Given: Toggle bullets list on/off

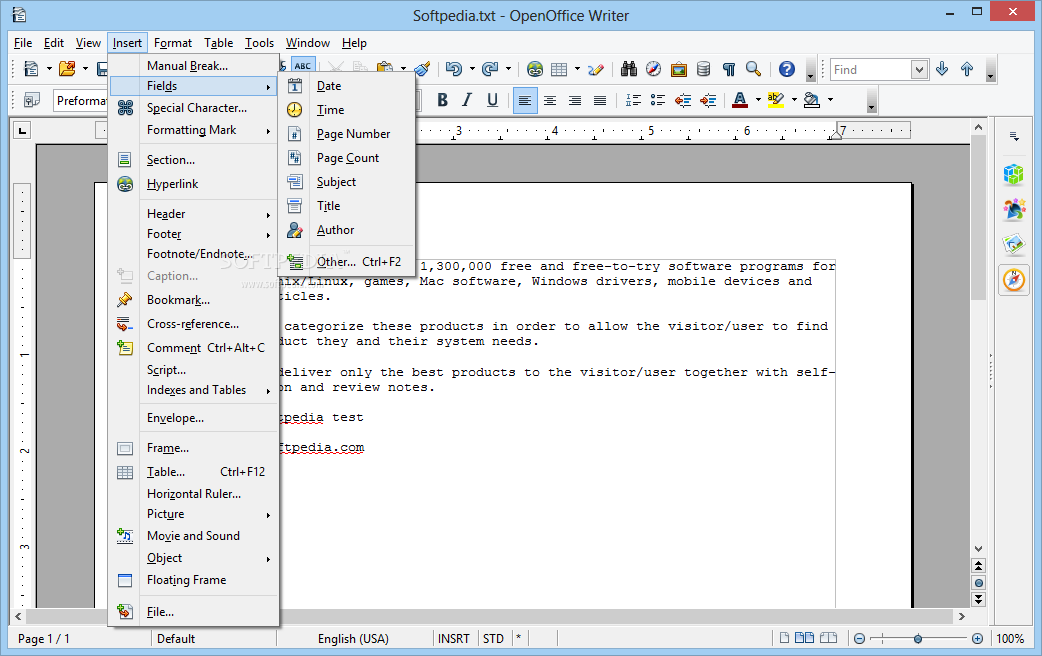Looking at the screenshot, I should point(658,100).
